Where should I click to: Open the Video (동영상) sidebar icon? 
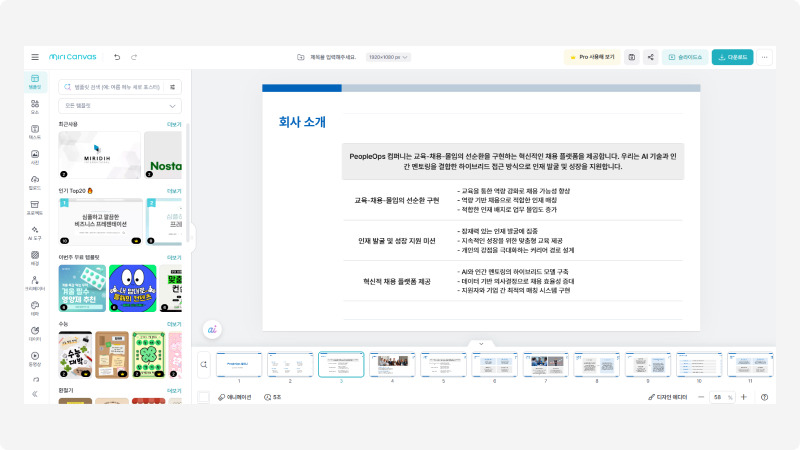click(x=35, y=359)
